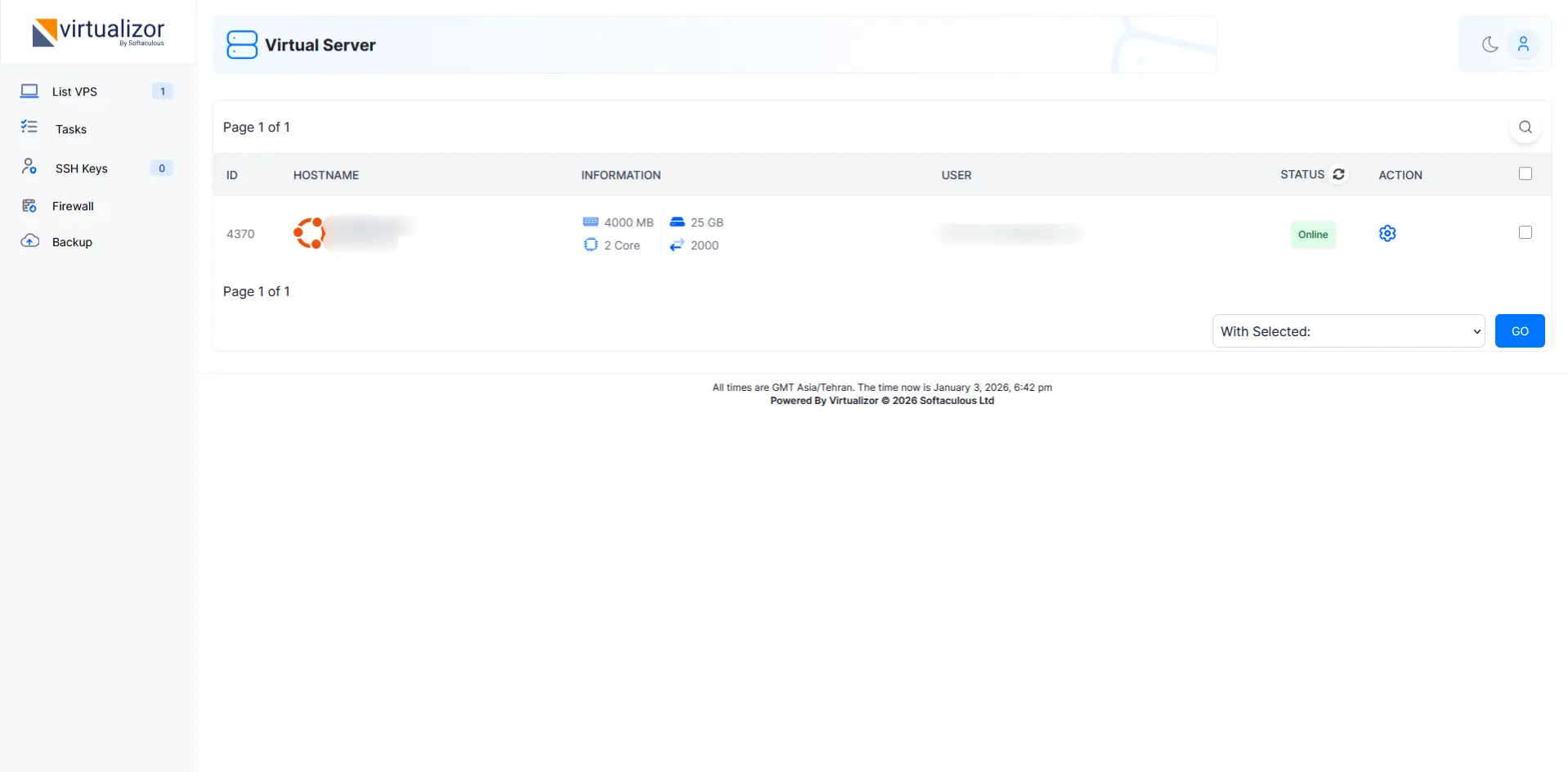Click the Online status badge
Screen dimensions: 1568x772
1312,235
